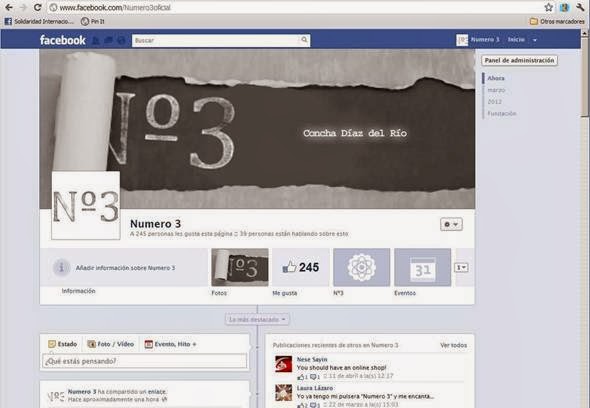Click the Pin It bookmarklet

pos(93,21)
